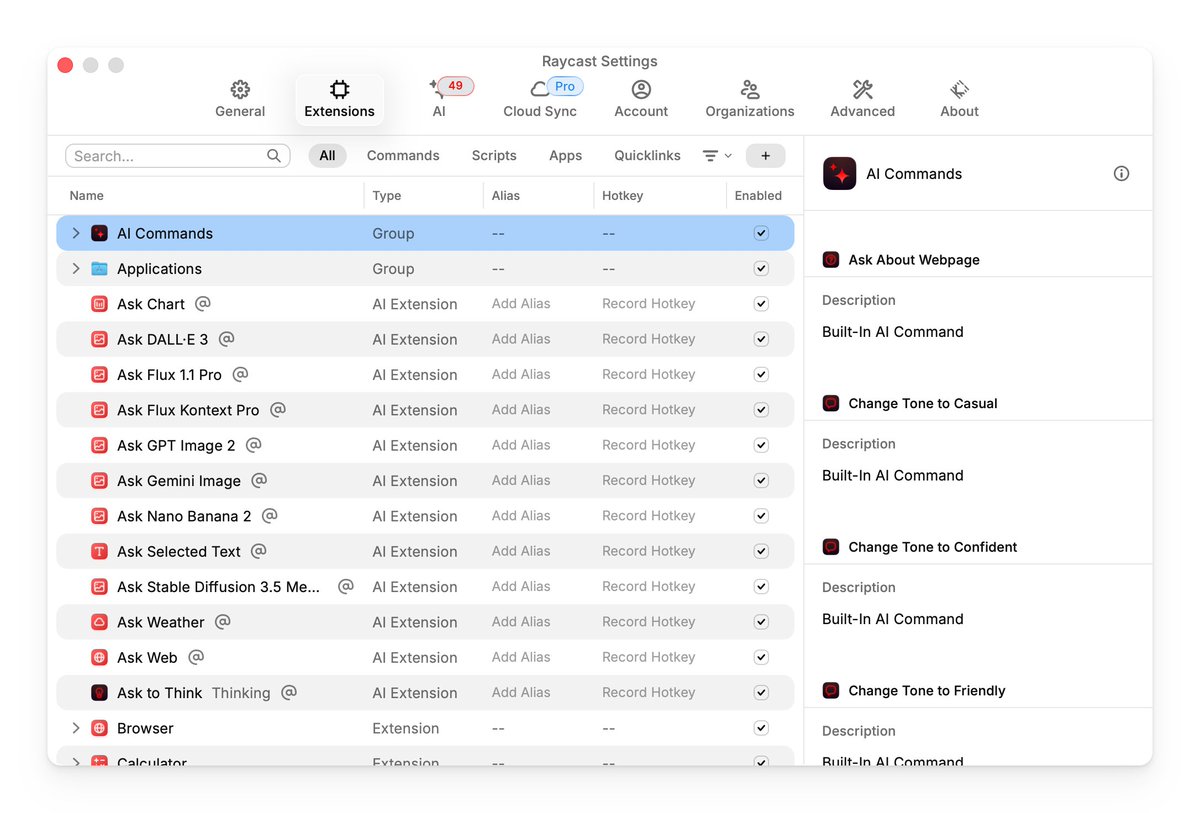Disable the Ask Chart extension checkbox
Viewport: 1200px width, 813px height.
coord(761,304)
